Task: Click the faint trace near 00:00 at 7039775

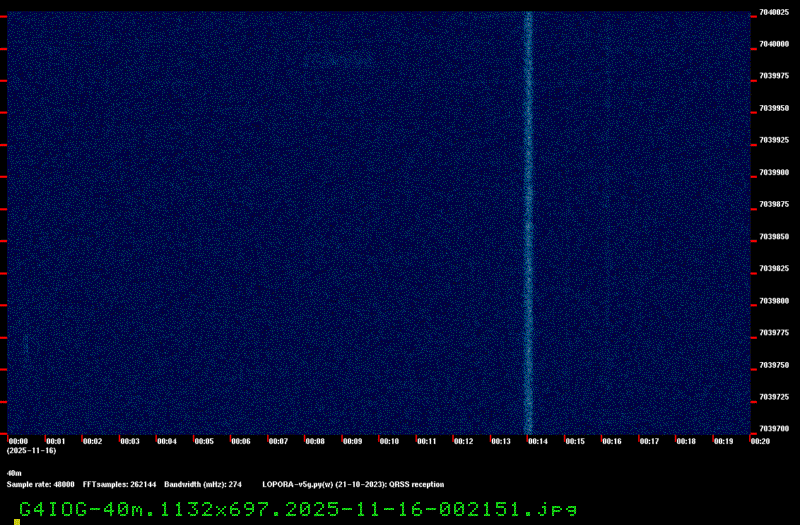Action: 26,345
